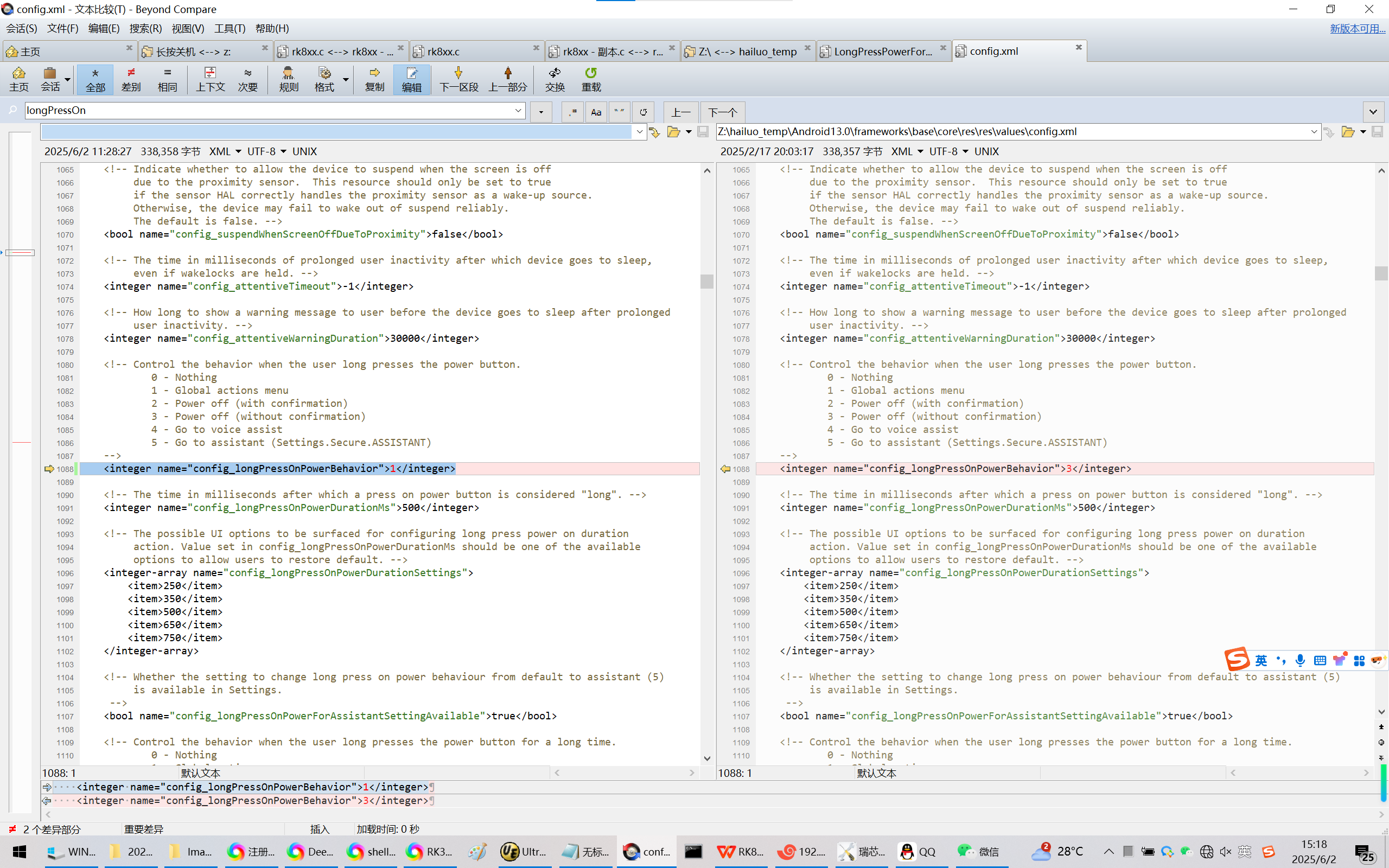Show only differences with 差别 button
The width and height of the screenshot is (1389, 868).
pyautogui.click(x=131, y=79)
